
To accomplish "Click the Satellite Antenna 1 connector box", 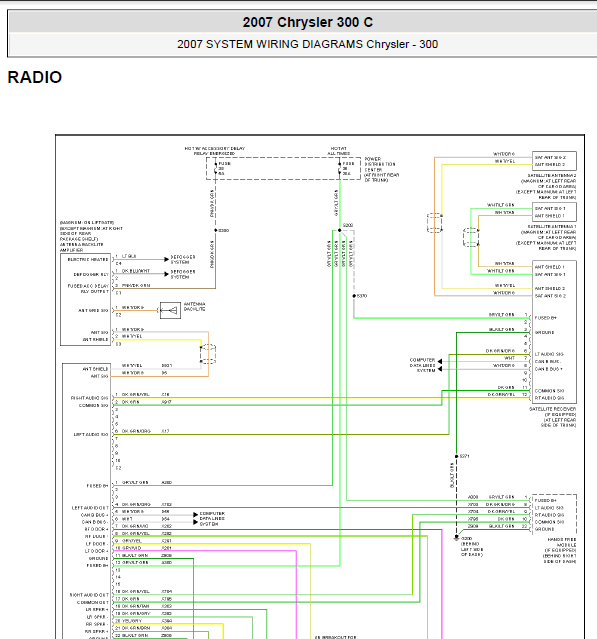I will click(554, 212).
